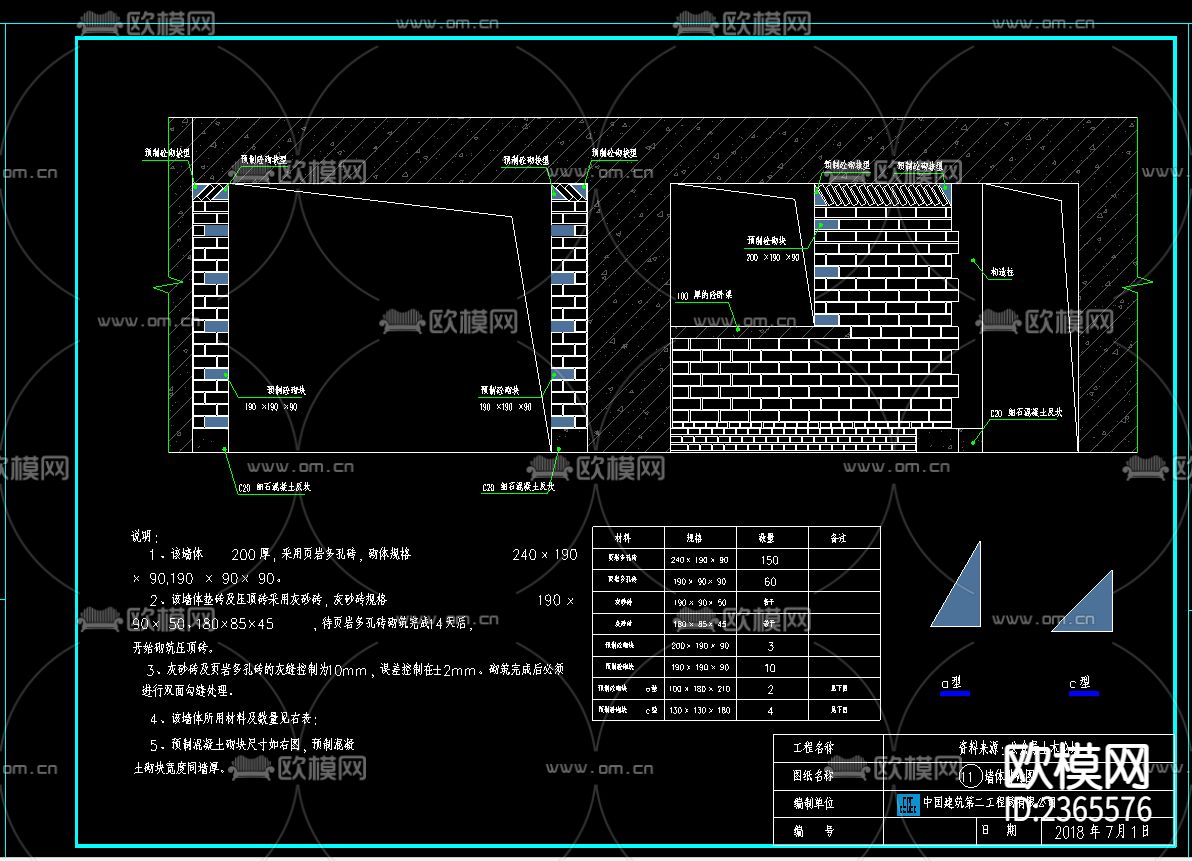Click the 日期 title block label

(x=999, y=830)
